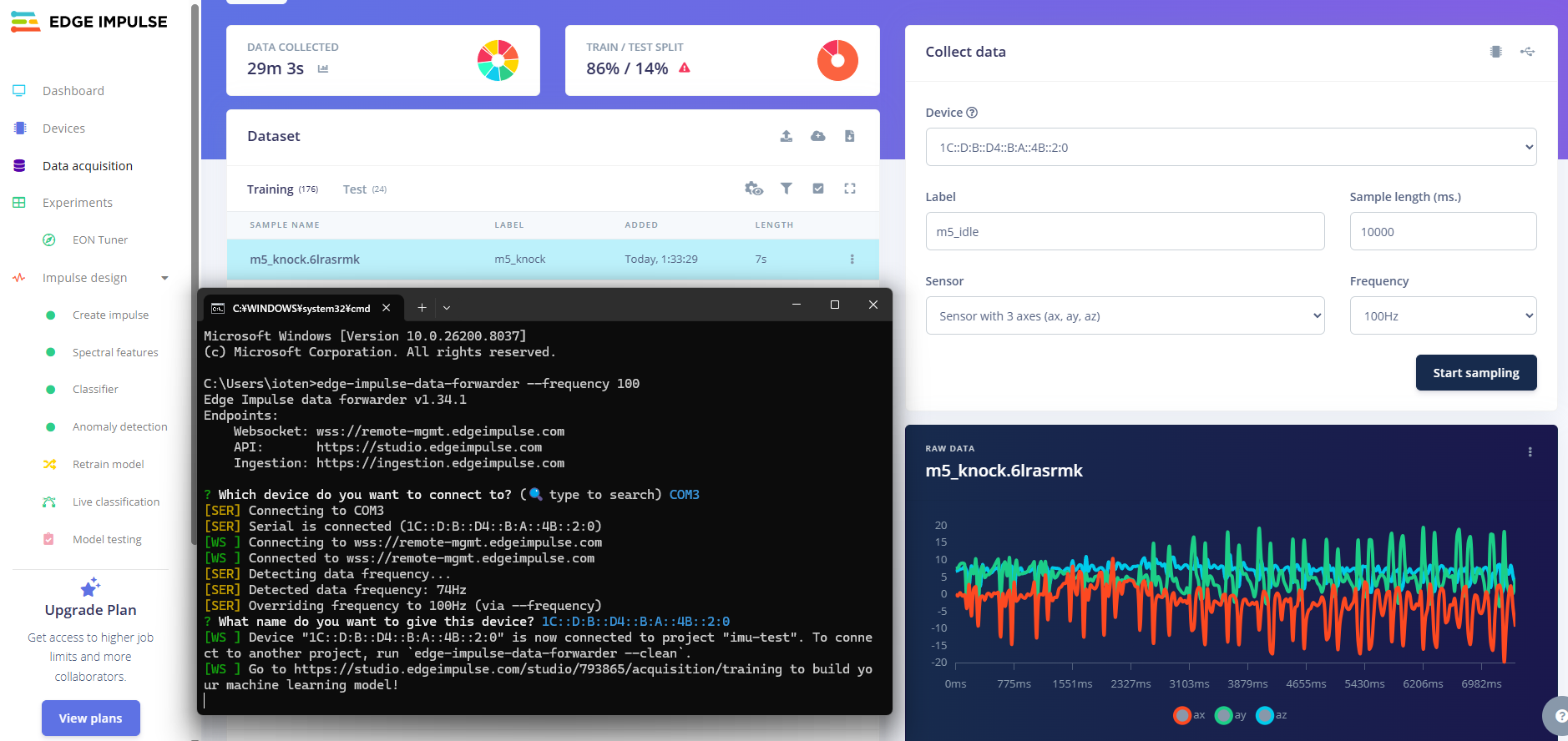The height and width of the screenshot is (741, 1568).
Task: Open the raw data graph options menu
Action: tap(1530, 452)
